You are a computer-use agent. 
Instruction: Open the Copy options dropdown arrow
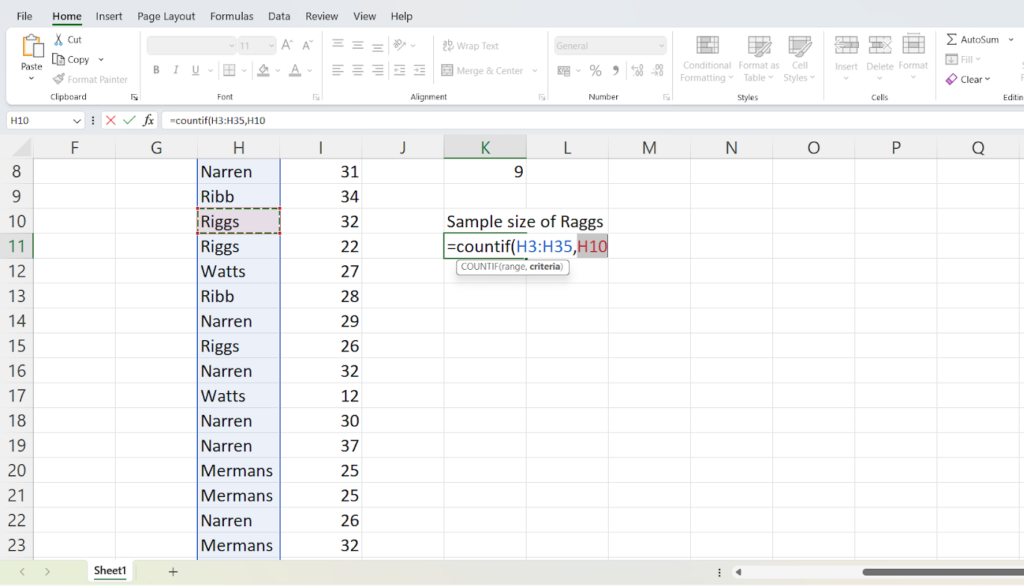coord(101,60)
